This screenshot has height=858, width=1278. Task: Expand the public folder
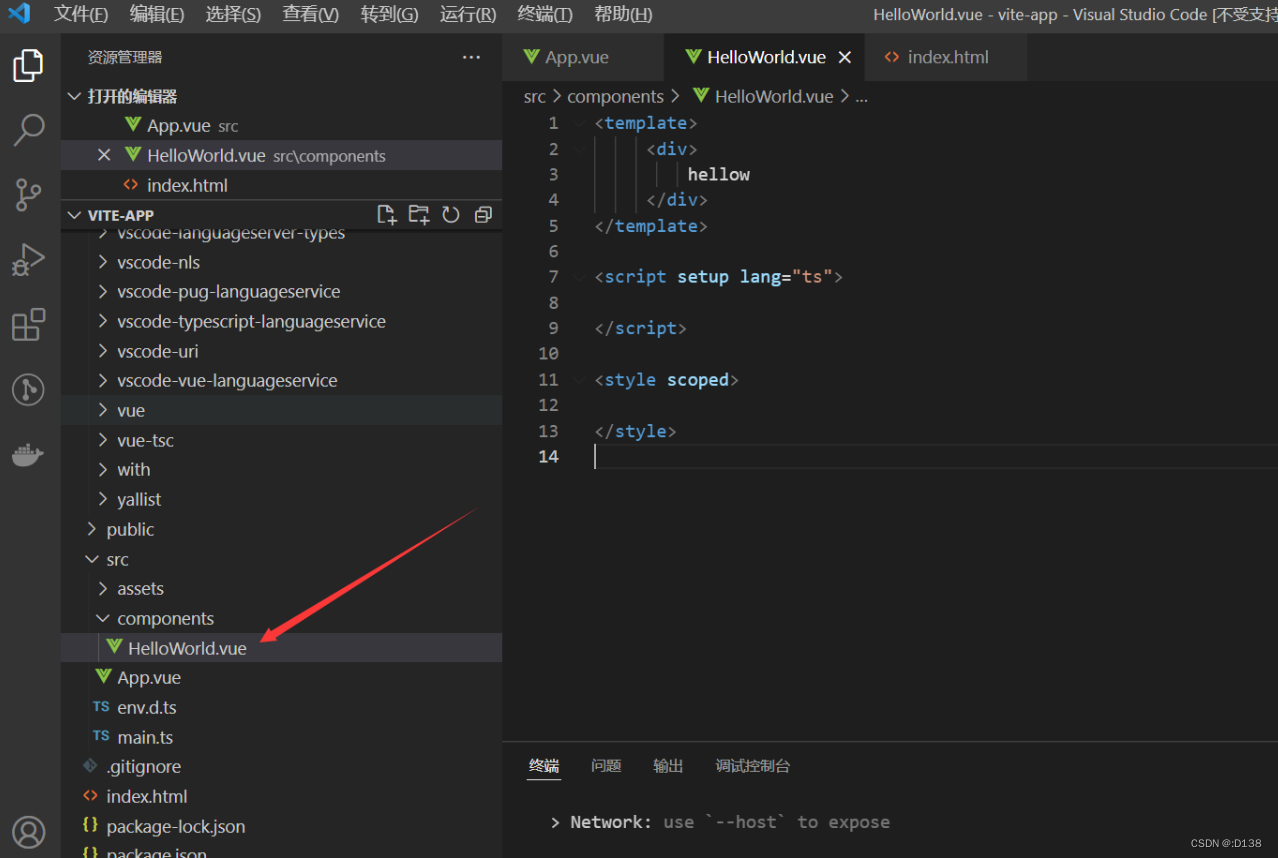click(281, 529)
